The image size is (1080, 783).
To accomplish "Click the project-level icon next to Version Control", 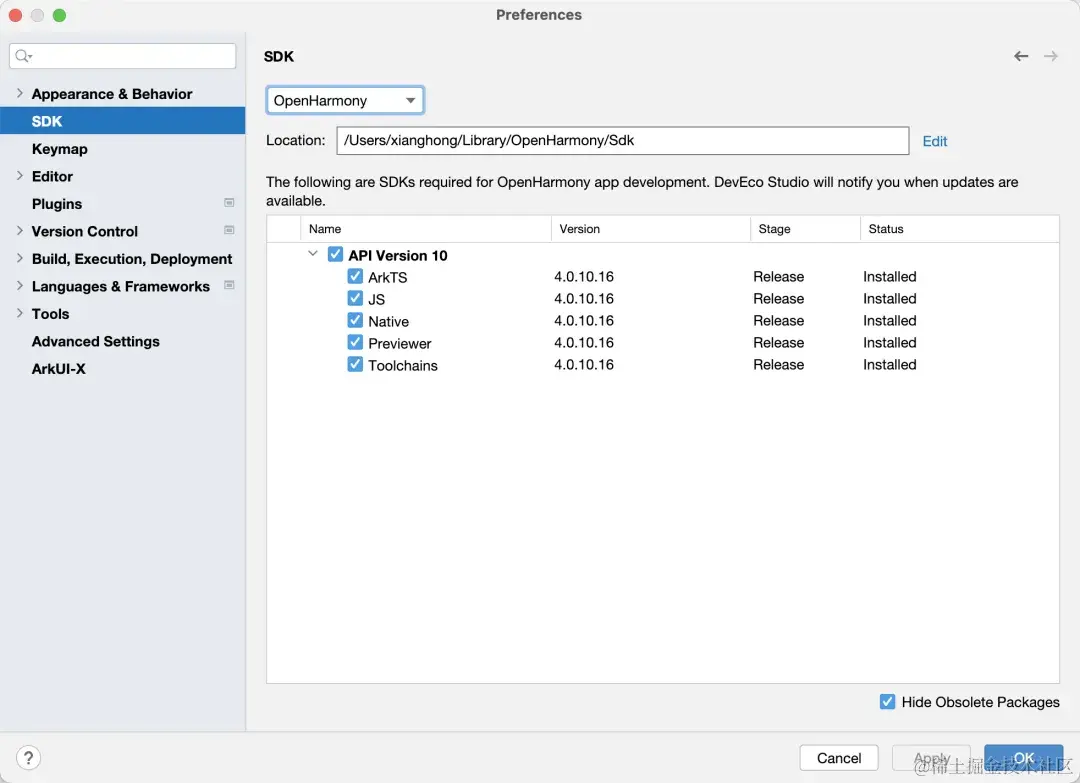I will [229, 230].
